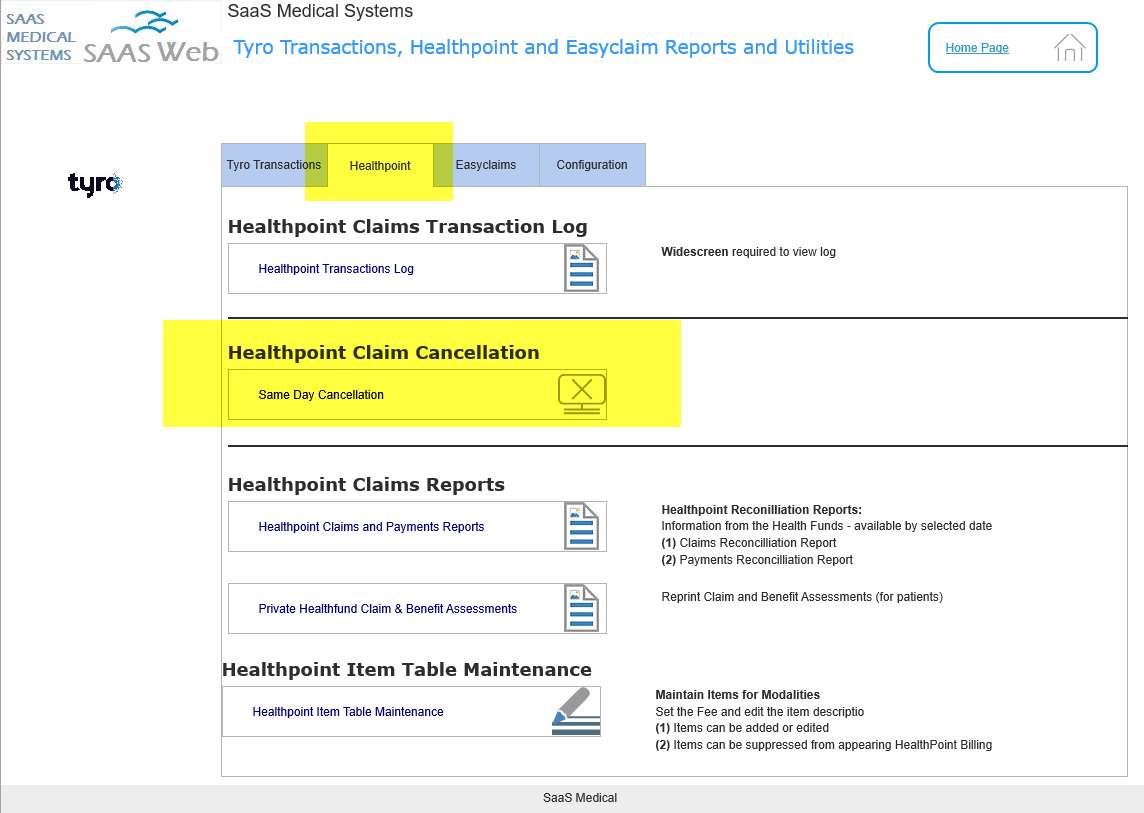The width and height of the screenshot is (1144, 813).
Task: Click the Healthpoint Claims and Payments Reports document icon
Action: point(581,526)
